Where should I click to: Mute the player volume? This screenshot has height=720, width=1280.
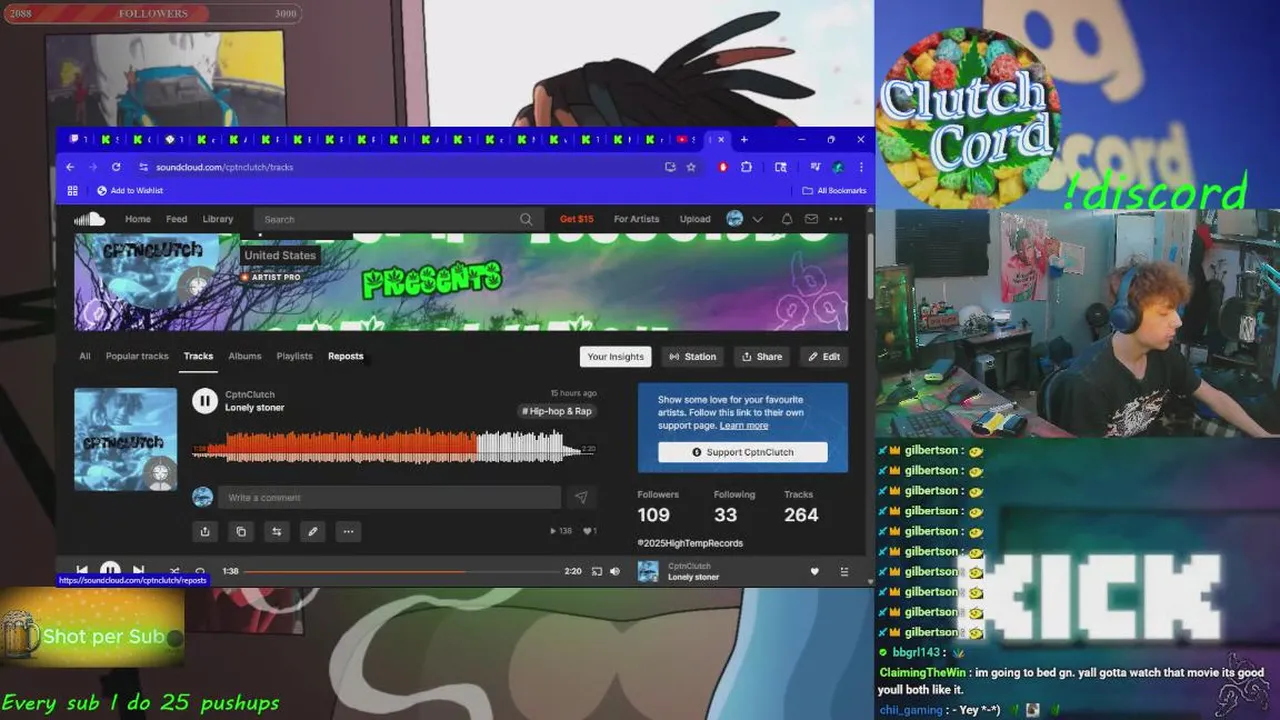point(615,571)
